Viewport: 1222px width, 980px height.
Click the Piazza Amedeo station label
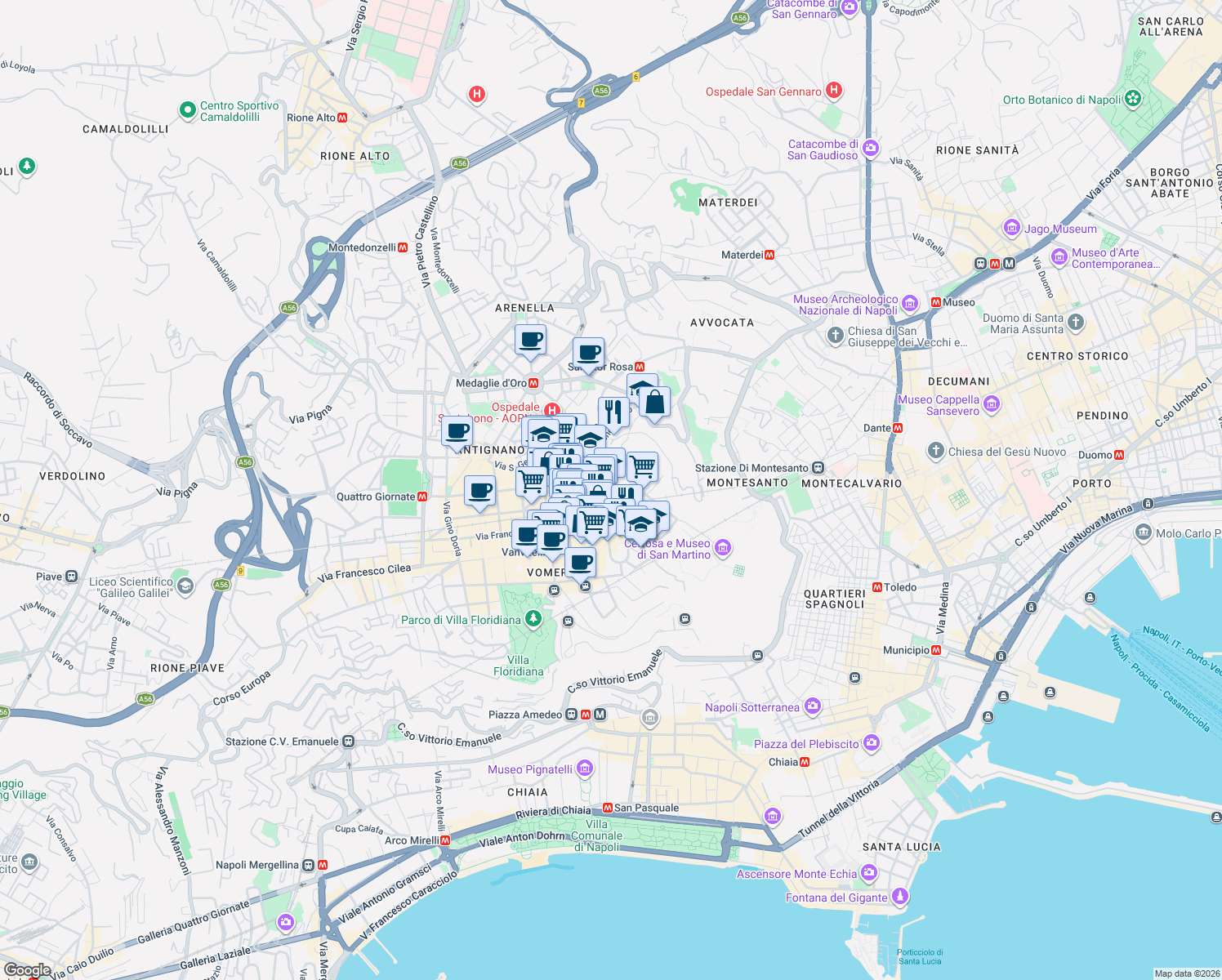(x=525, y=715)
